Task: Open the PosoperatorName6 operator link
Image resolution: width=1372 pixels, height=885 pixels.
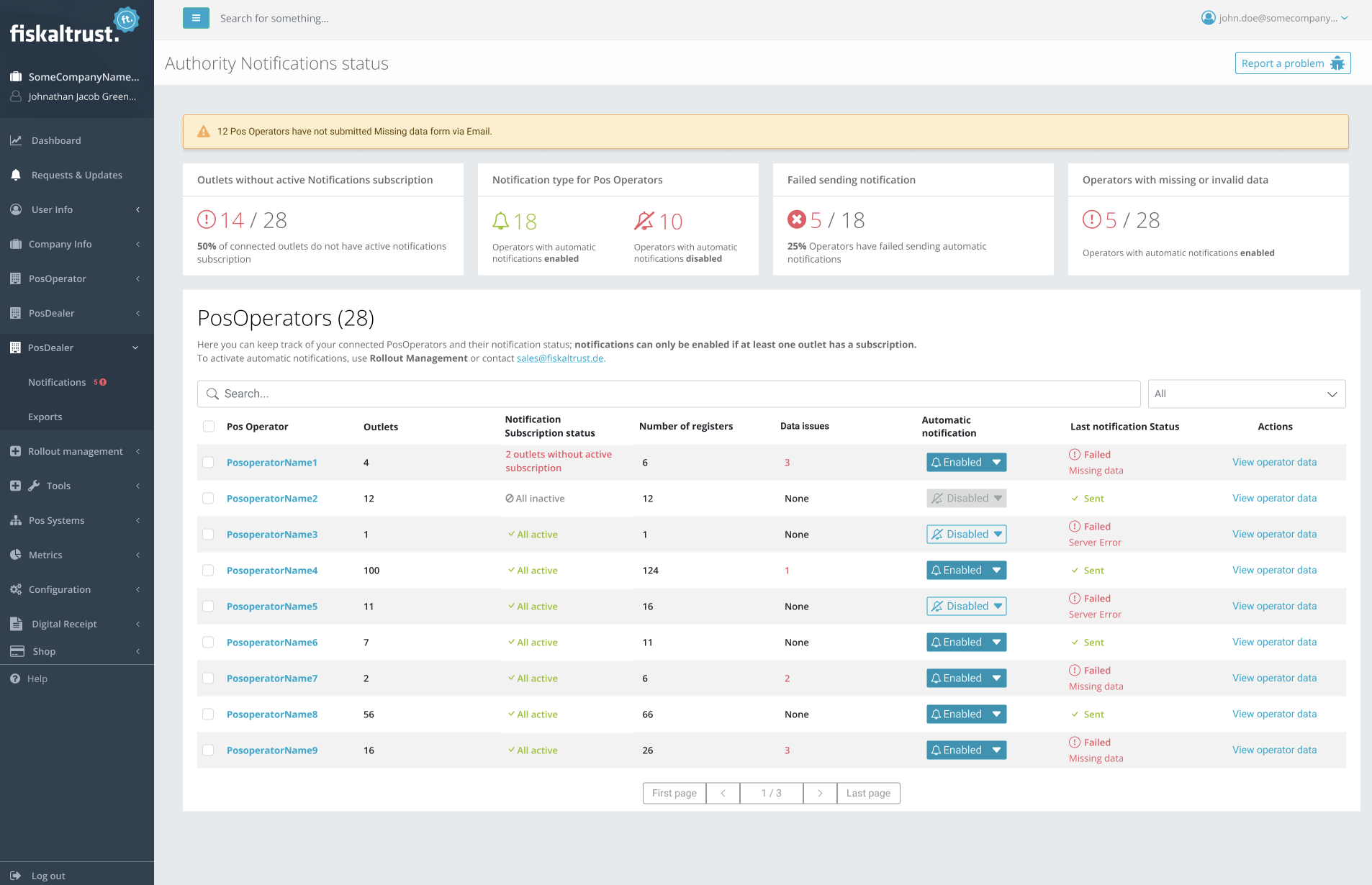Action: [272, 642]
